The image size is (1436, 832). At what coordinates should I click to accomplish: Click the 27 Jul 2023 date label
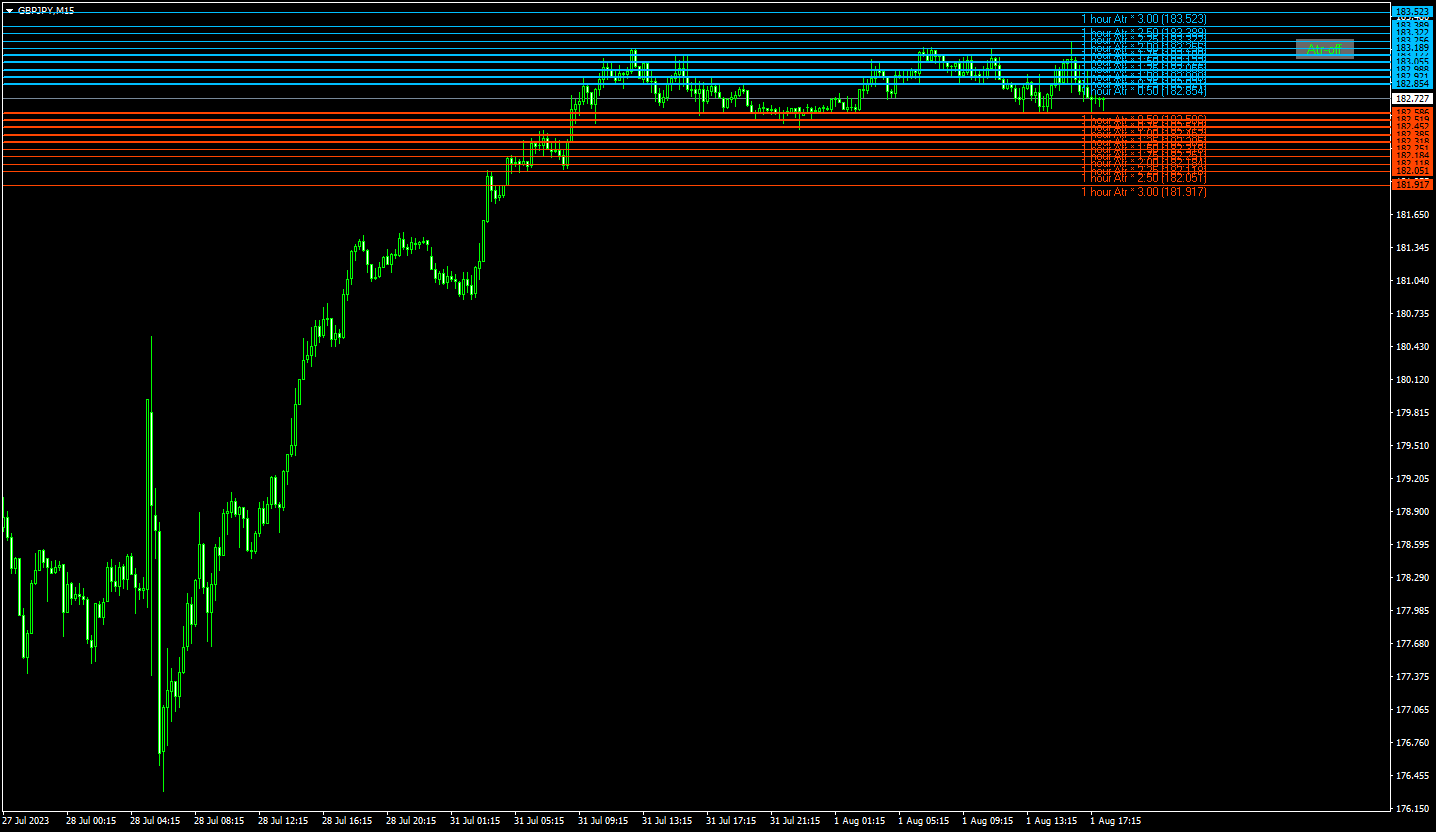click(26, 821)
